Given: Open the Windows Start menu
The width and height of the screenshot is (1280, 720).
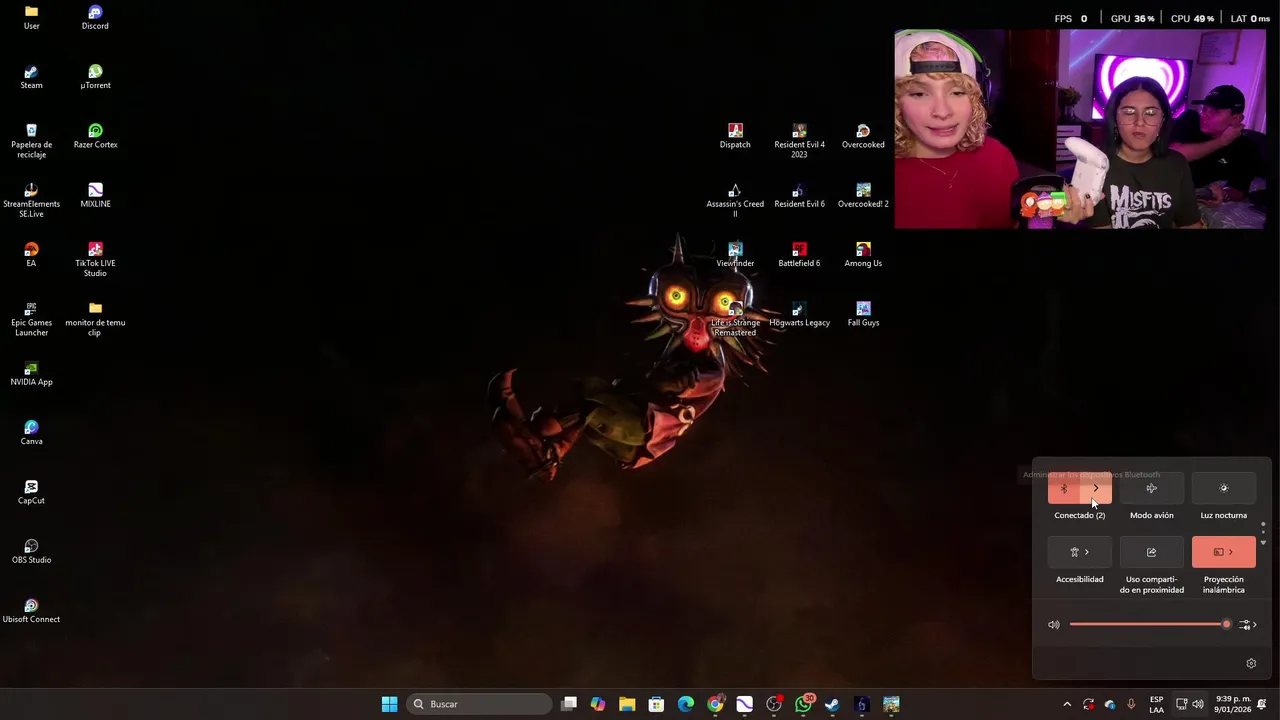Looking at the screenshot, I should point(389,704).
